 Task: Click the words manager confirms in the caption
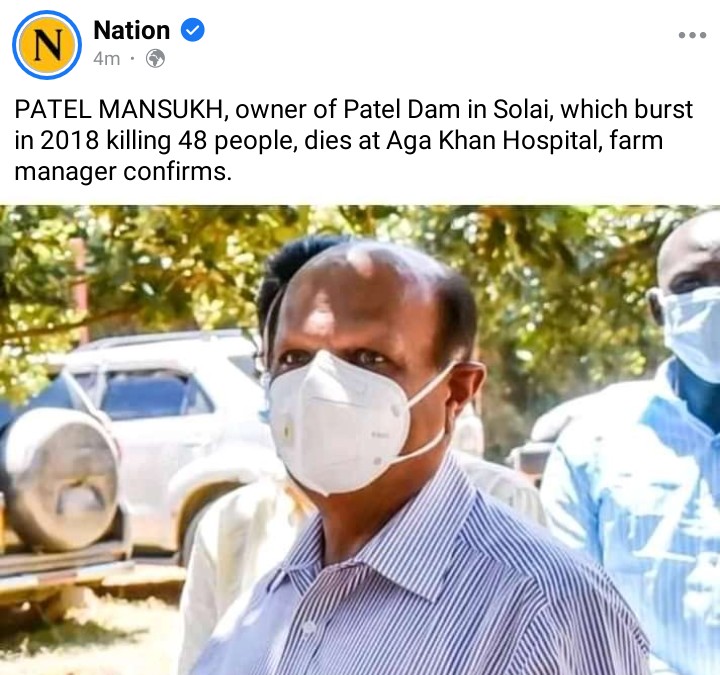121,172
